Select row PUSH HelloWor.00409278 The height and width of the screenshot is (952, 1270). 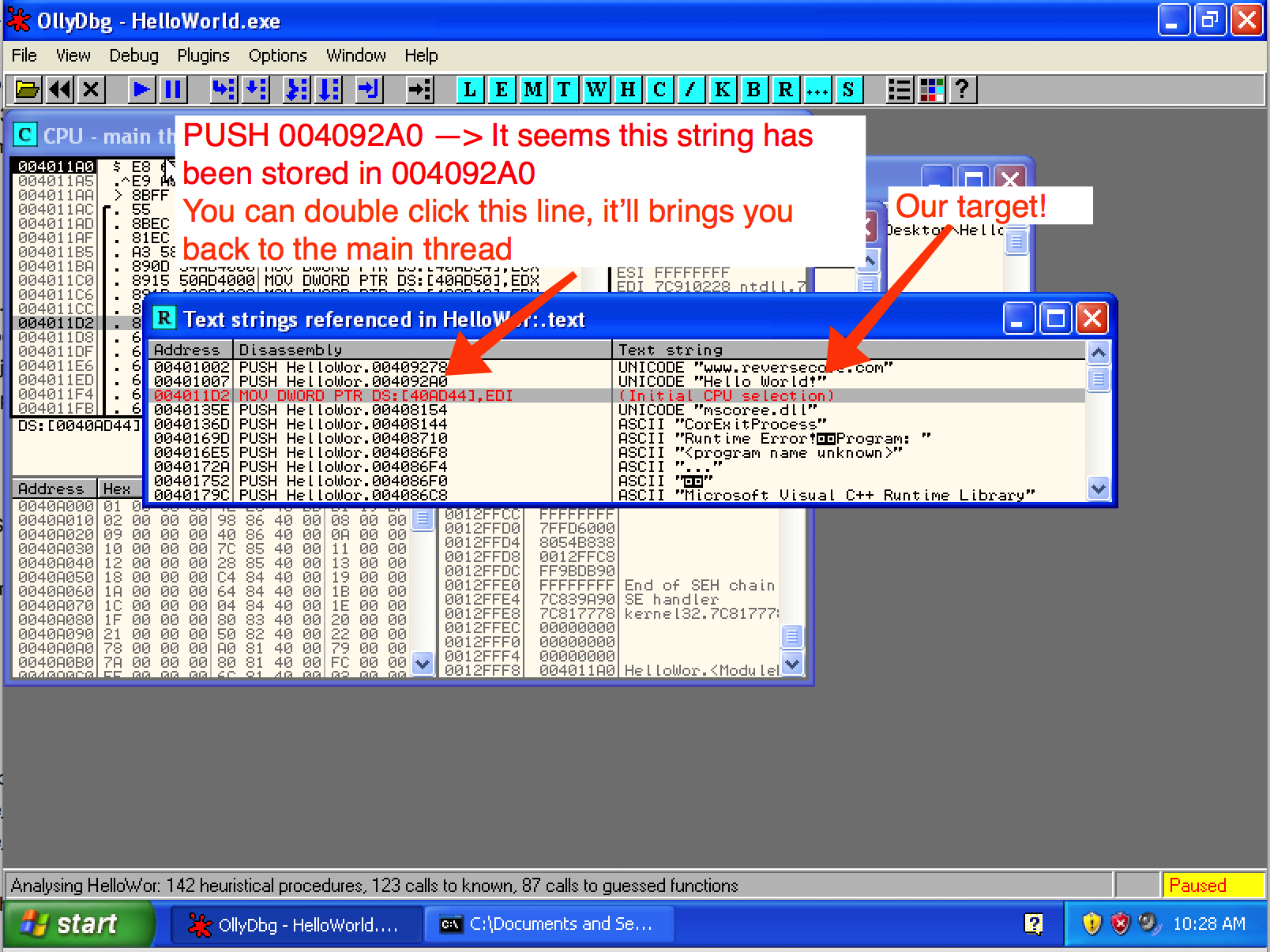[617, 367]
